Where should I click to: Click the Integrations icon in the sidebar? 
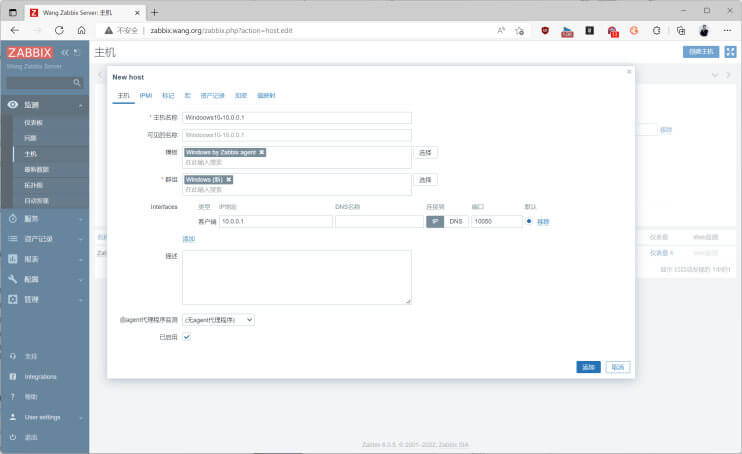click(13, 376)
